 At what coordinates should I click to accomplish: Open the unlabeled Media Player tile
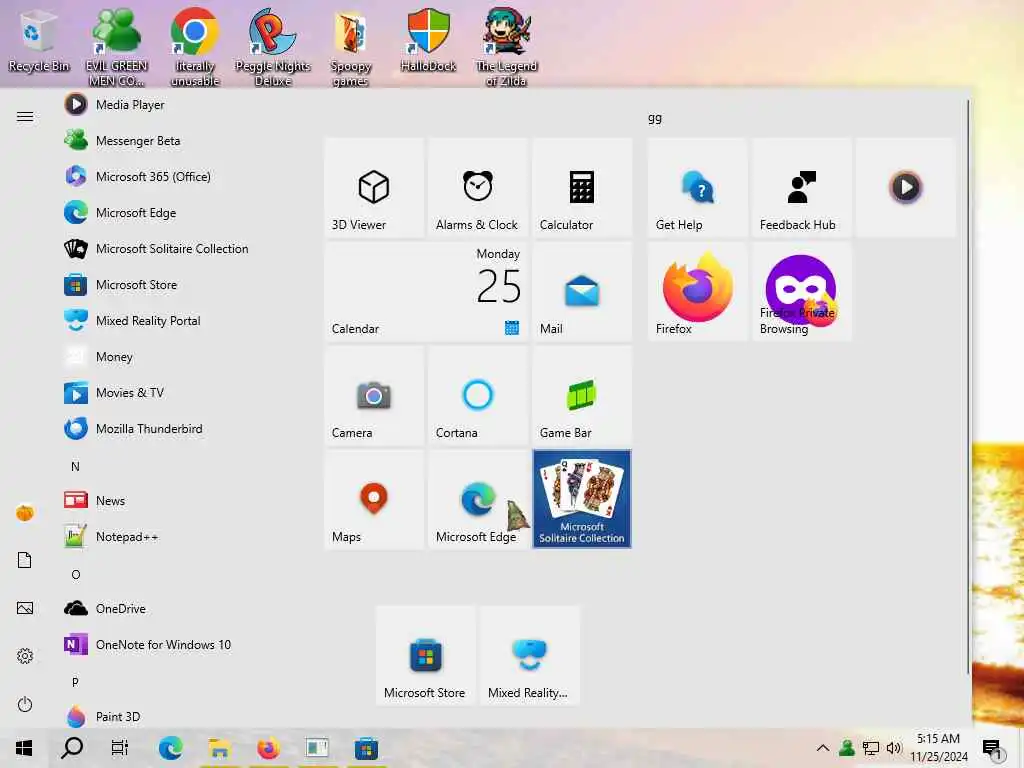[x=905, y=187]
